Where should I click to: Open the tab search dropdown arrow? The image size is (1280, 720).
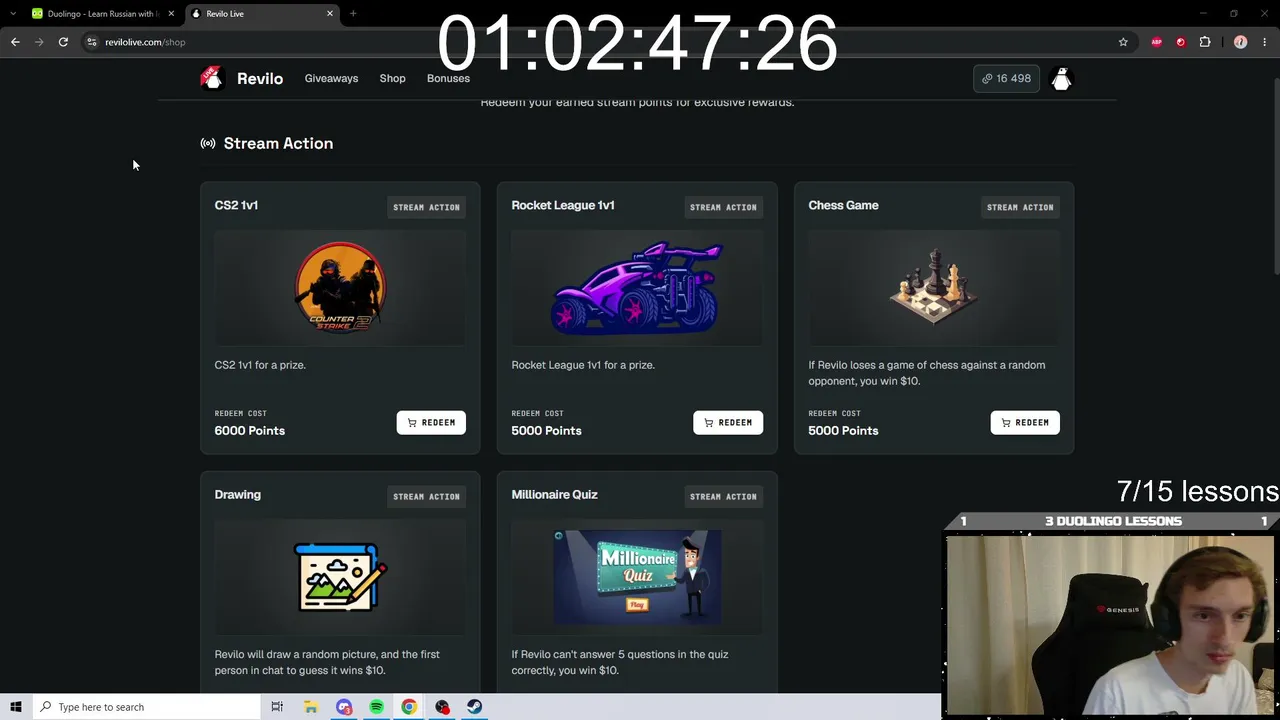pos(12,14)
